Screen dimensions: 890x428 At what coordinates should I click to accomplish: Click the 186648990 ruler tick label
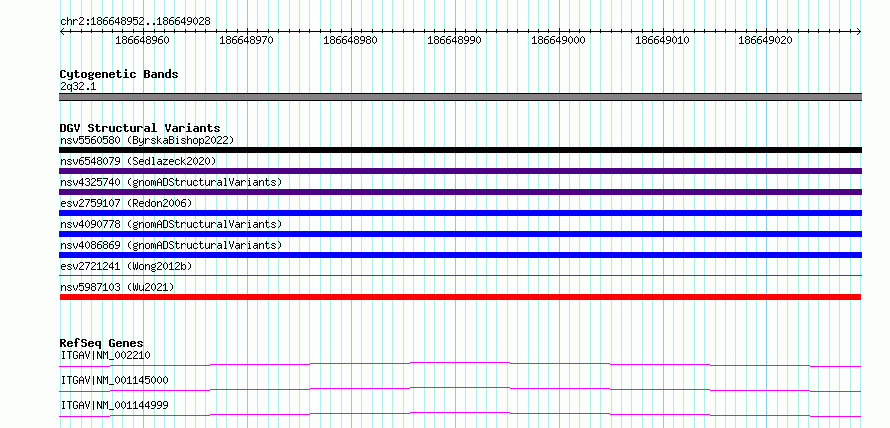point(454,40)
